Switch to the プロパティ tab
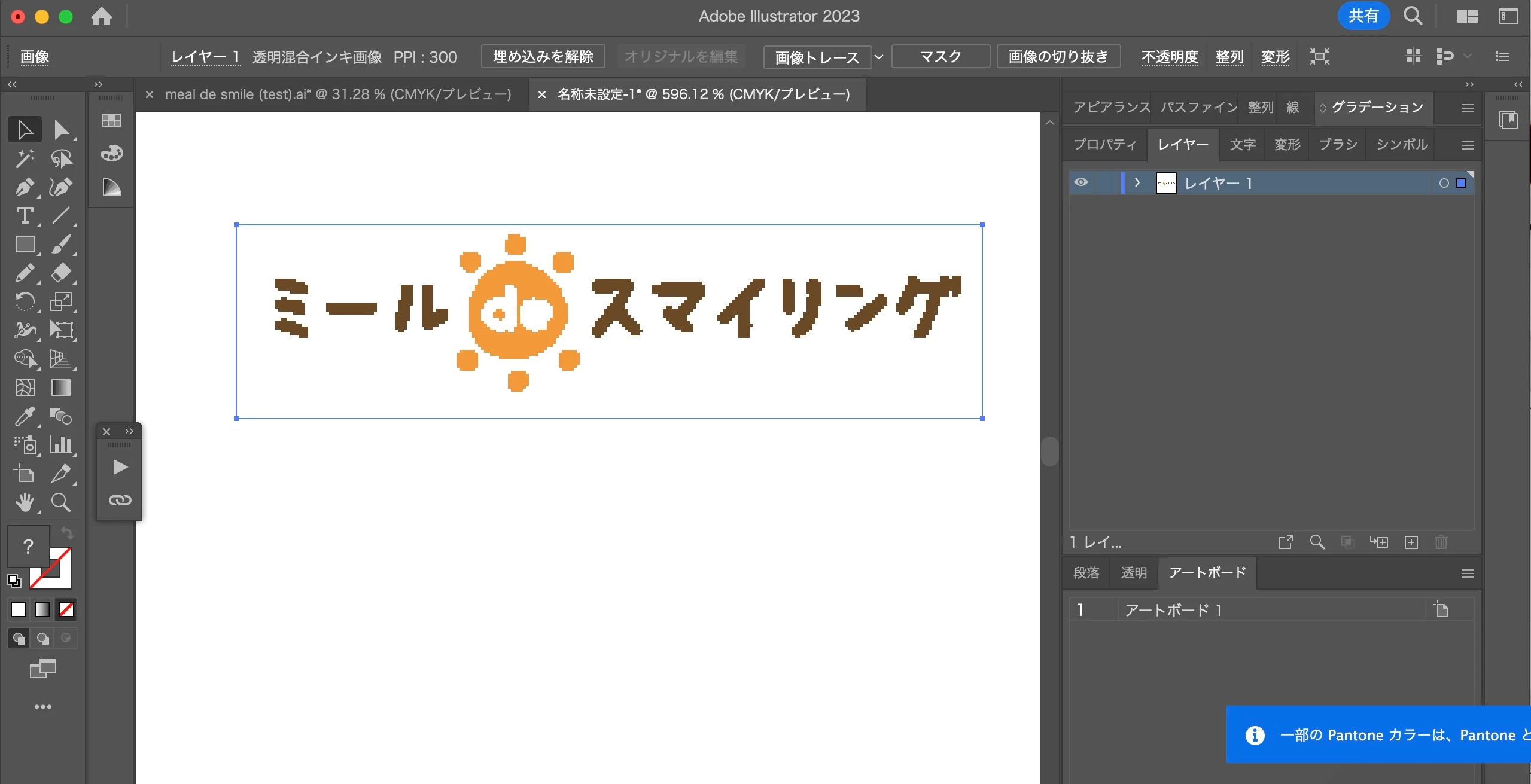This screenshot has width=1531, height=784. coord(1104,145)
